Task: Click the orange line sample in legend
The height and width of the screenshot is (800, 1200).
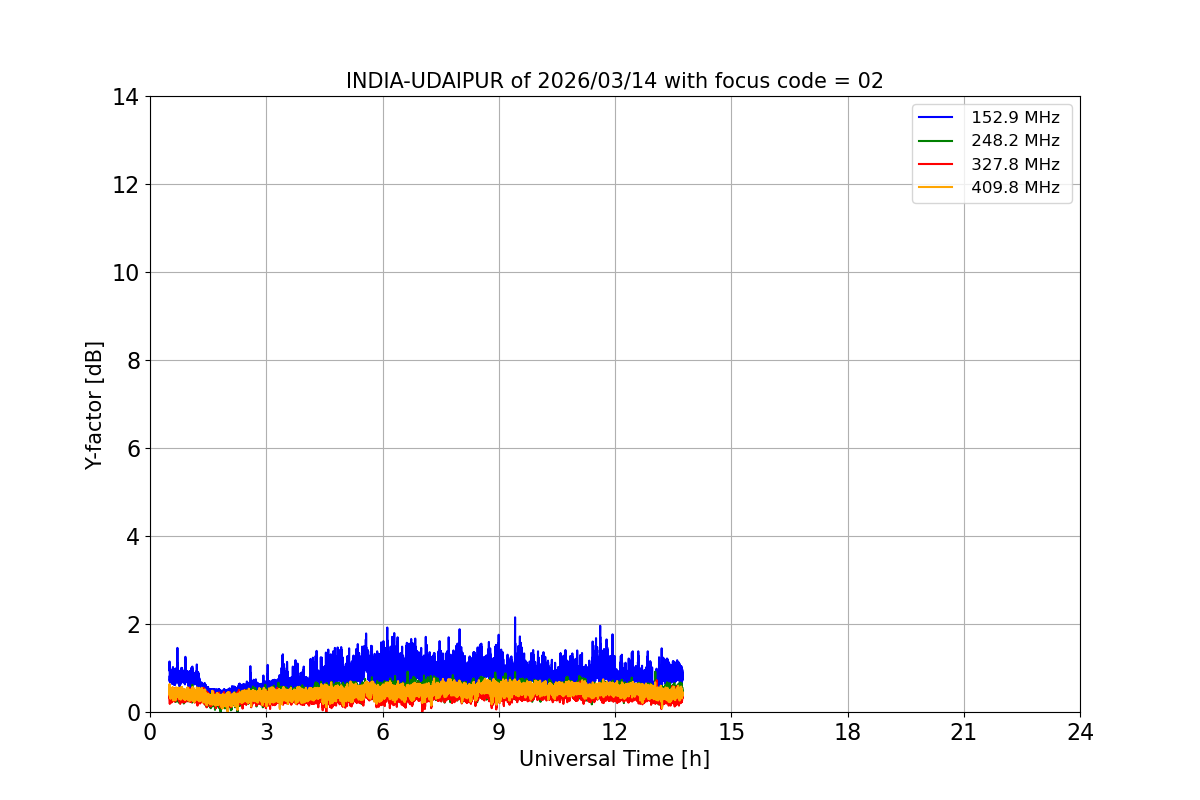Action: tap(937, 187)
